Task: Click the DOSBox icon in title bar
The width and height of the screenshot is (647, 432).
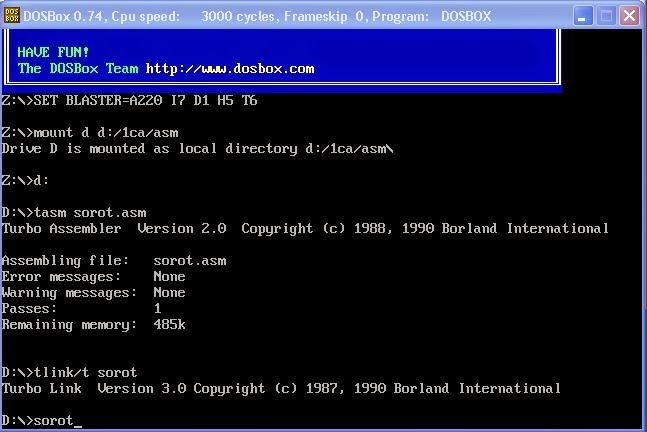Action: point(12,16)
